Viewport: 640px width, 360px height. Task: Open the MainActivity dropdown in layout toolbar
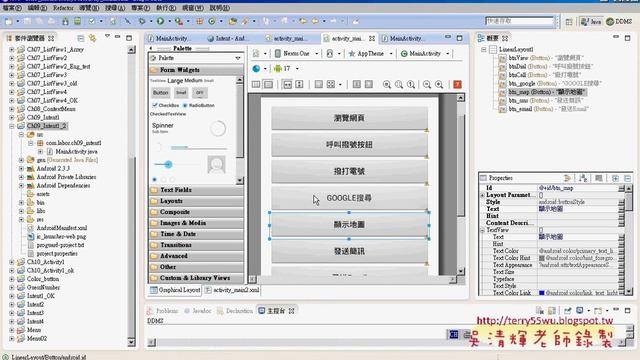pyautogui.click(x=447, y=53)
